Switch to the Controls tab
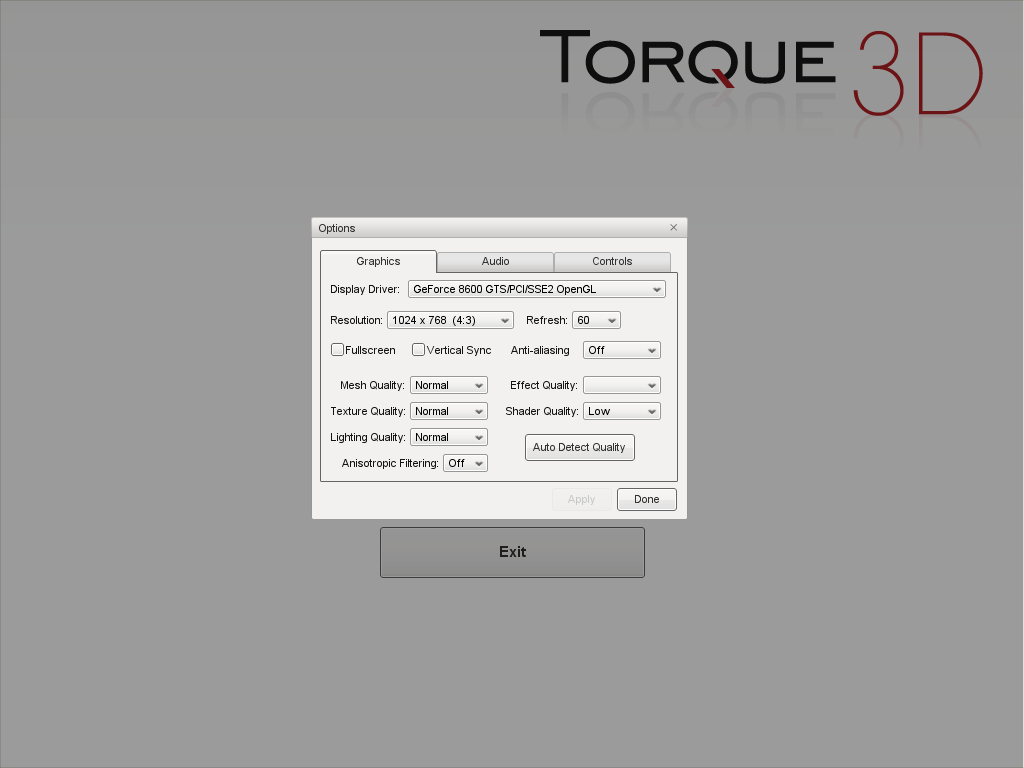The height and width of the screenshot is (768, 1024). [612, 262]
